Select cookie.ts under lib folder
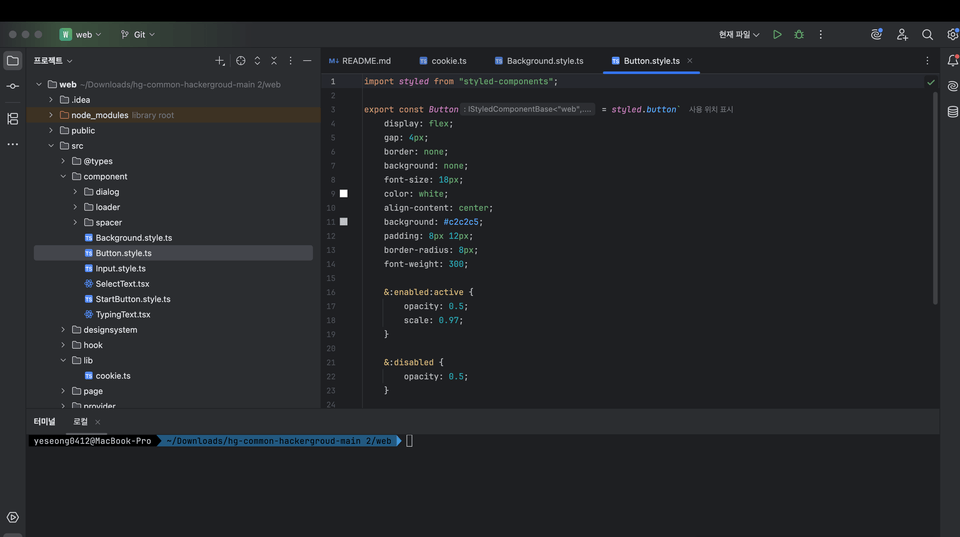 click(x=113, y=375)
